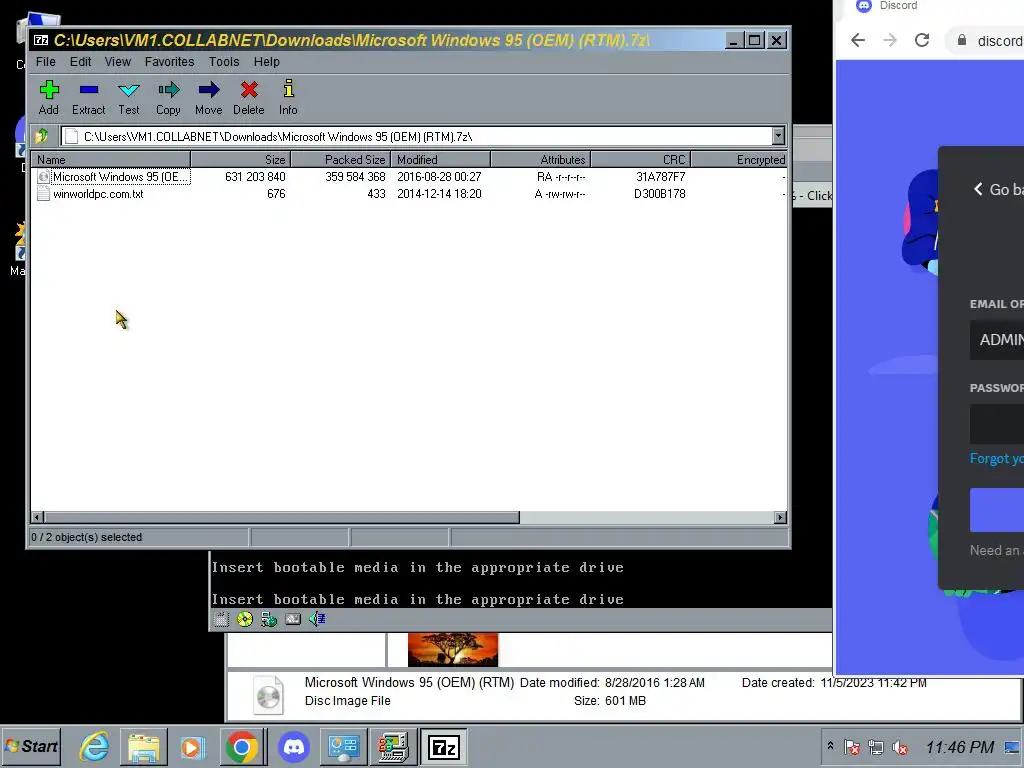Click the sunset tree thumbnail image
The image size is (1024, 768).
pyautogui.click(x=453, y=649)
